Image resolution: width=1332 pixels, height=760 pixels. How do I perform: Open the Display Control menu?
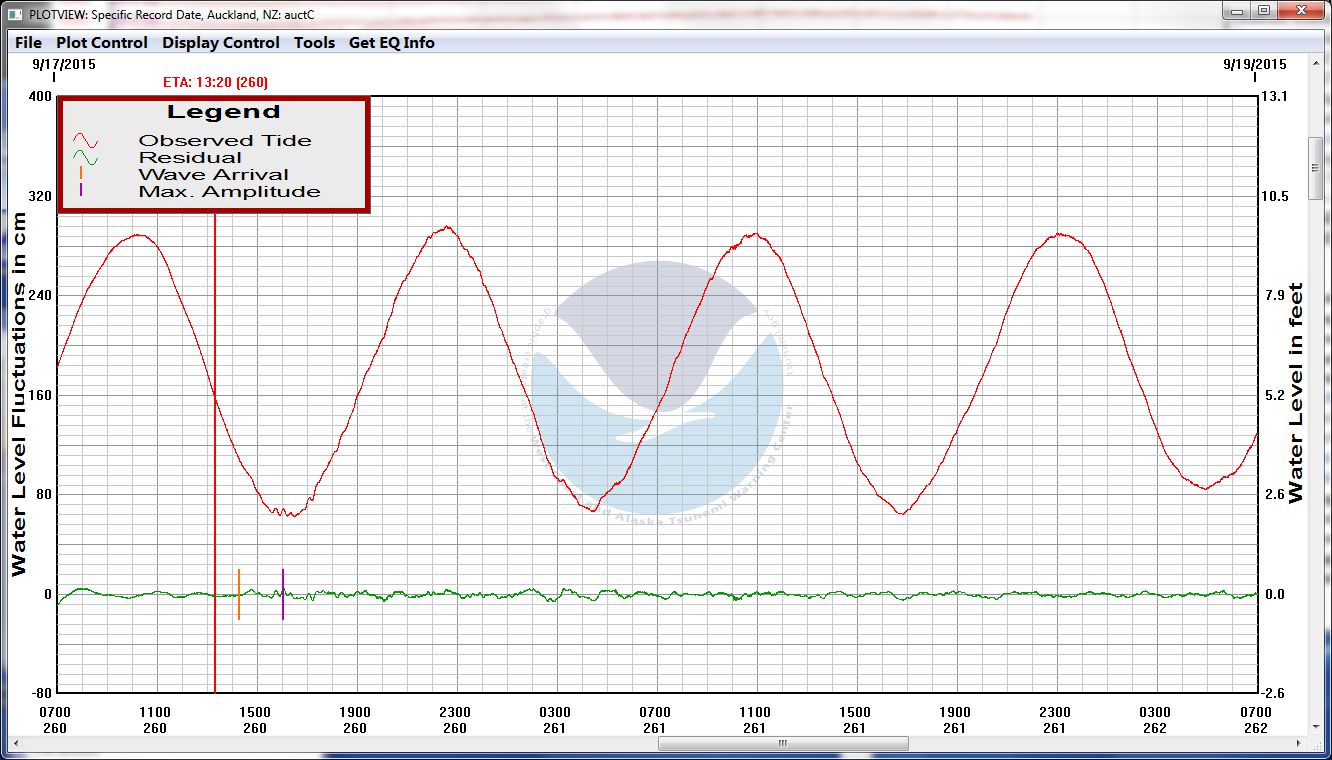coord(221,43)
